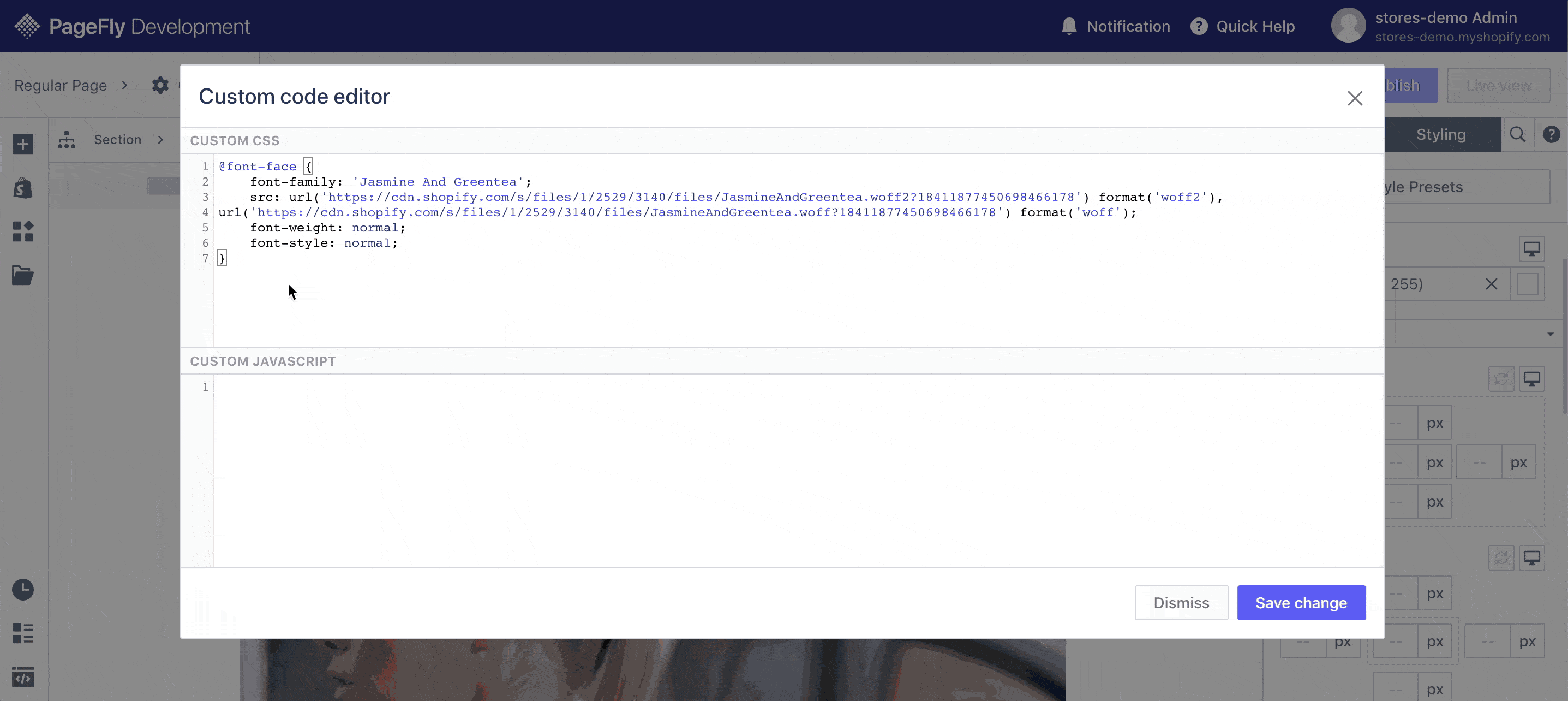The image size is (1568, 701).
Task: Click the woff2 font URL on line 3
Action: tap(701, 197)
